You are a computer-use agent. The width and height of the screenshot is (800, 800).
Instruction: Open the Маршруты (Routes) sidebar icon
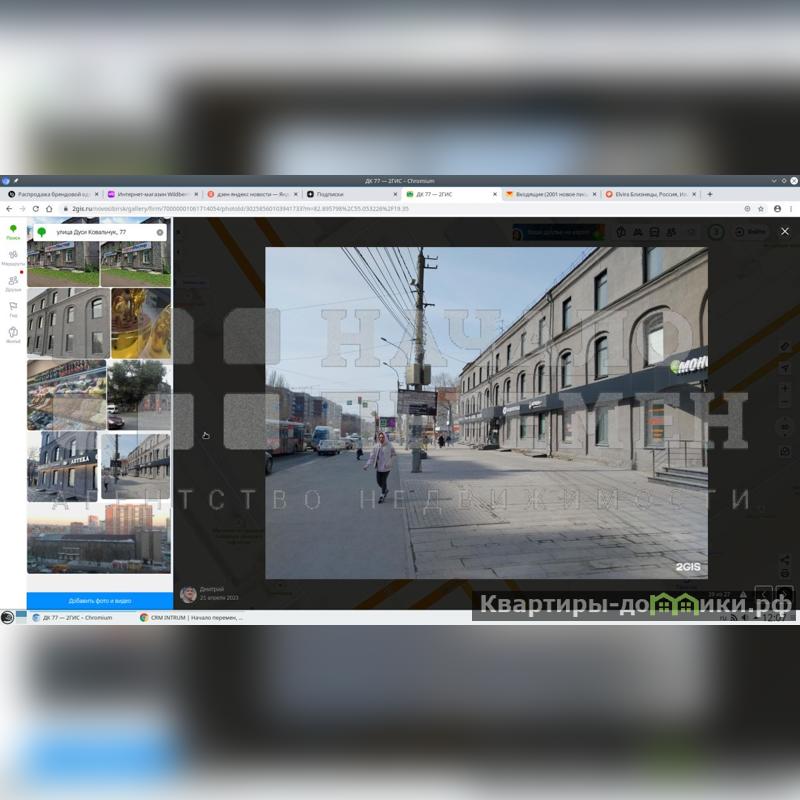click(x=13, y=257)
